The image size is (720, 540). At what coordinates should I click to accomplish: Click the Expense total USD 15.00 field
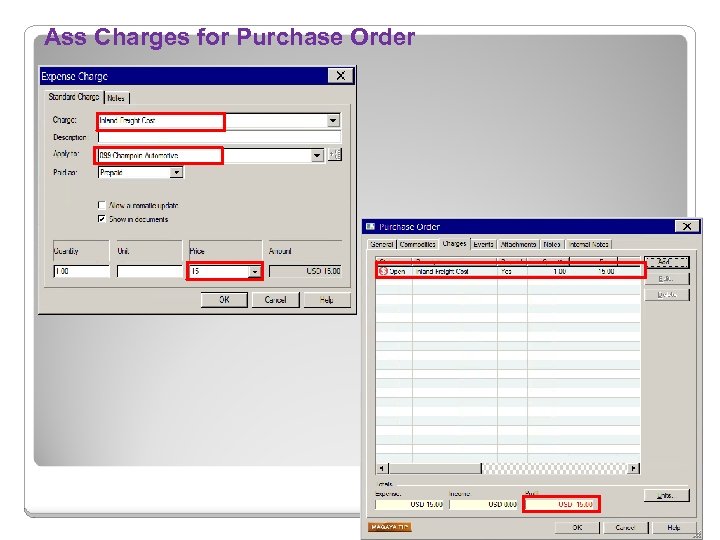tap(410, 504)
